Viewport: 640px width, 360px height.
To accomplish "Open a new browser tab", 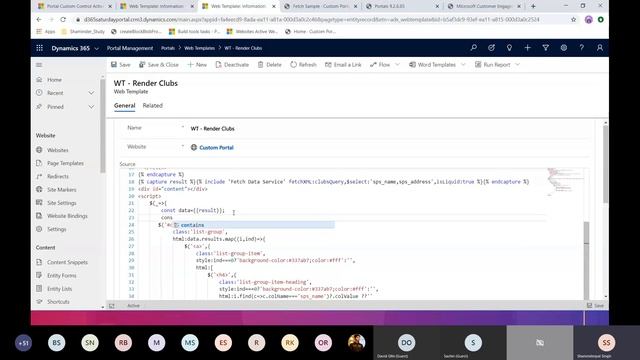I will [x=533, y=6].
